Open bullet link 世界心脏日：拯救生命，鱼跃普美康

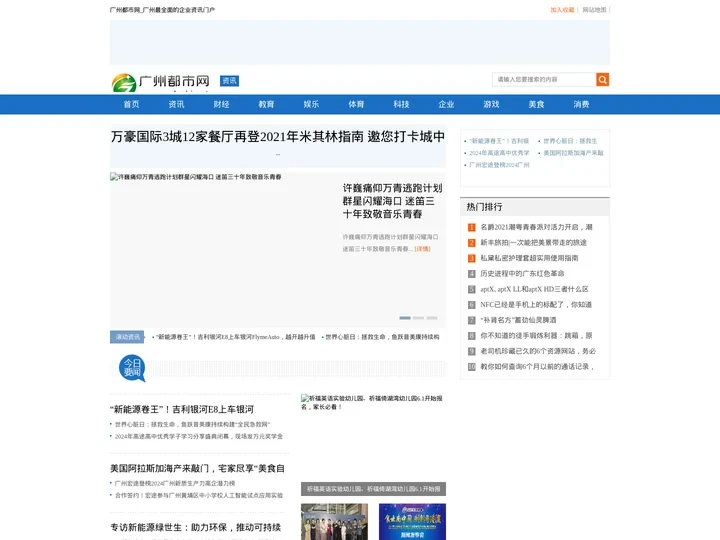pos(192,424)
